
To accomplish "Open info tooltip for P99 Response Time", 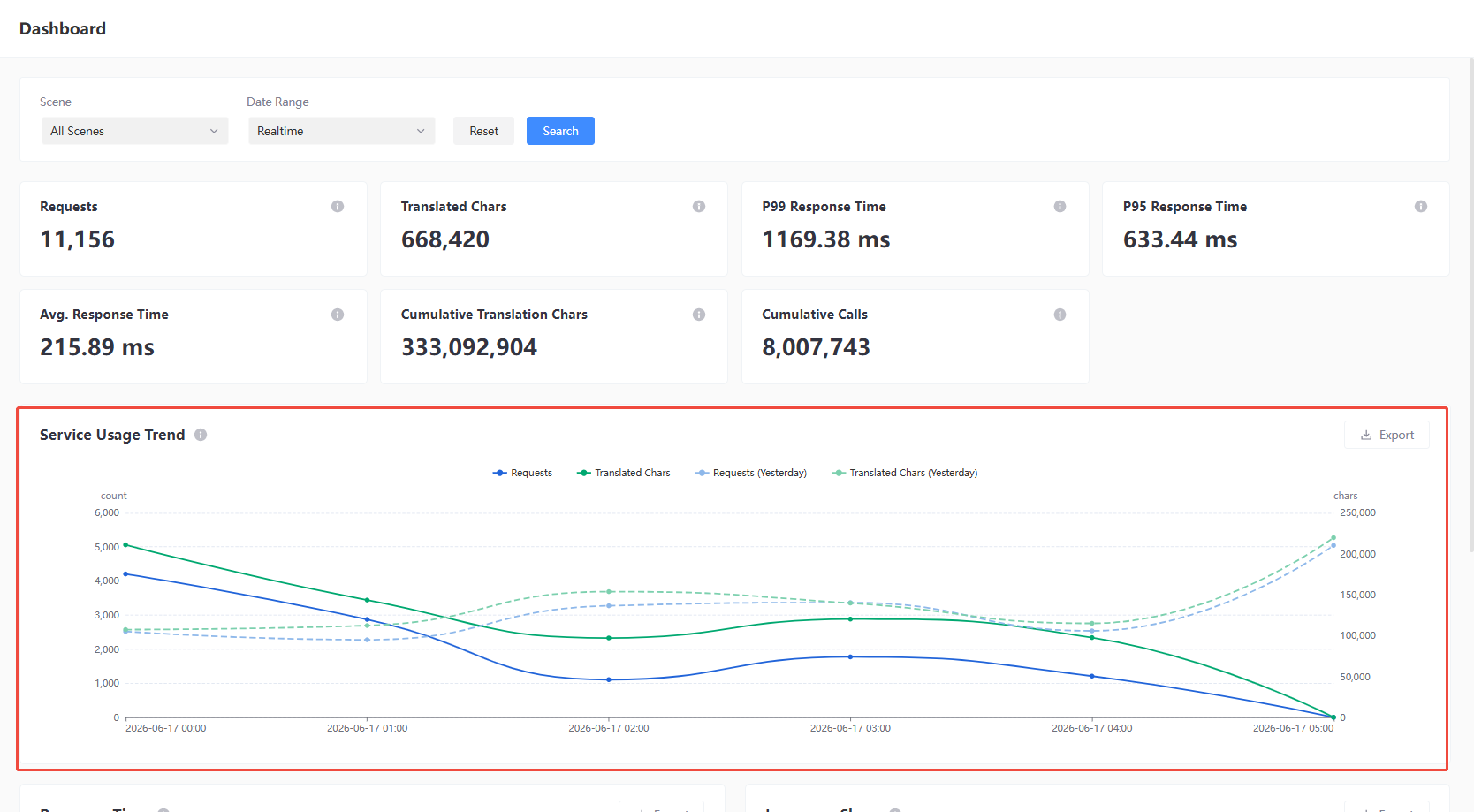I will 1060,207.
